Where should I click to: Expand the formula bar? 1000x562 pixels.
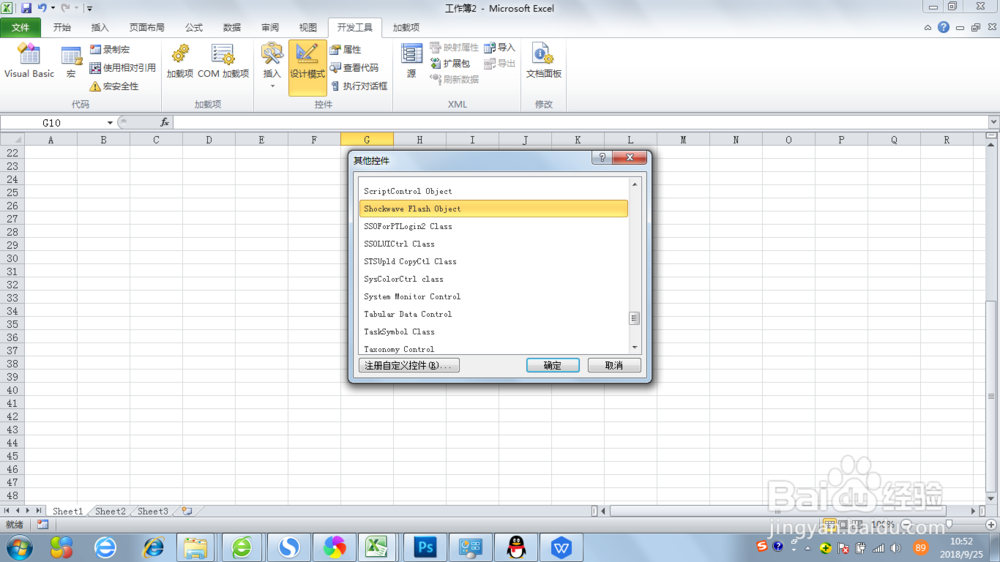[x=994, y=122]
